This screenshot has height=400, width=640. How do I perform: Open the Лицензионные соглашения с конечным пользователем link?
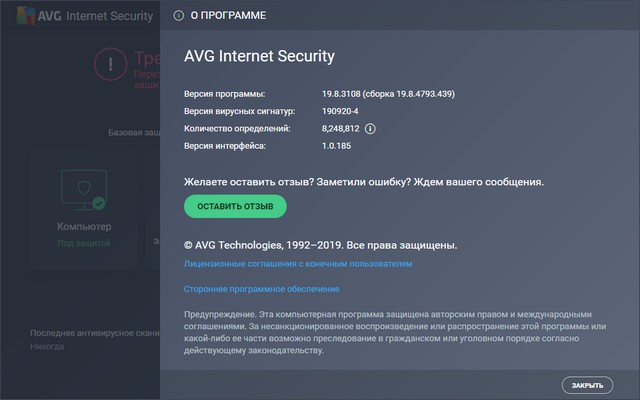click(x=298, y=264)
